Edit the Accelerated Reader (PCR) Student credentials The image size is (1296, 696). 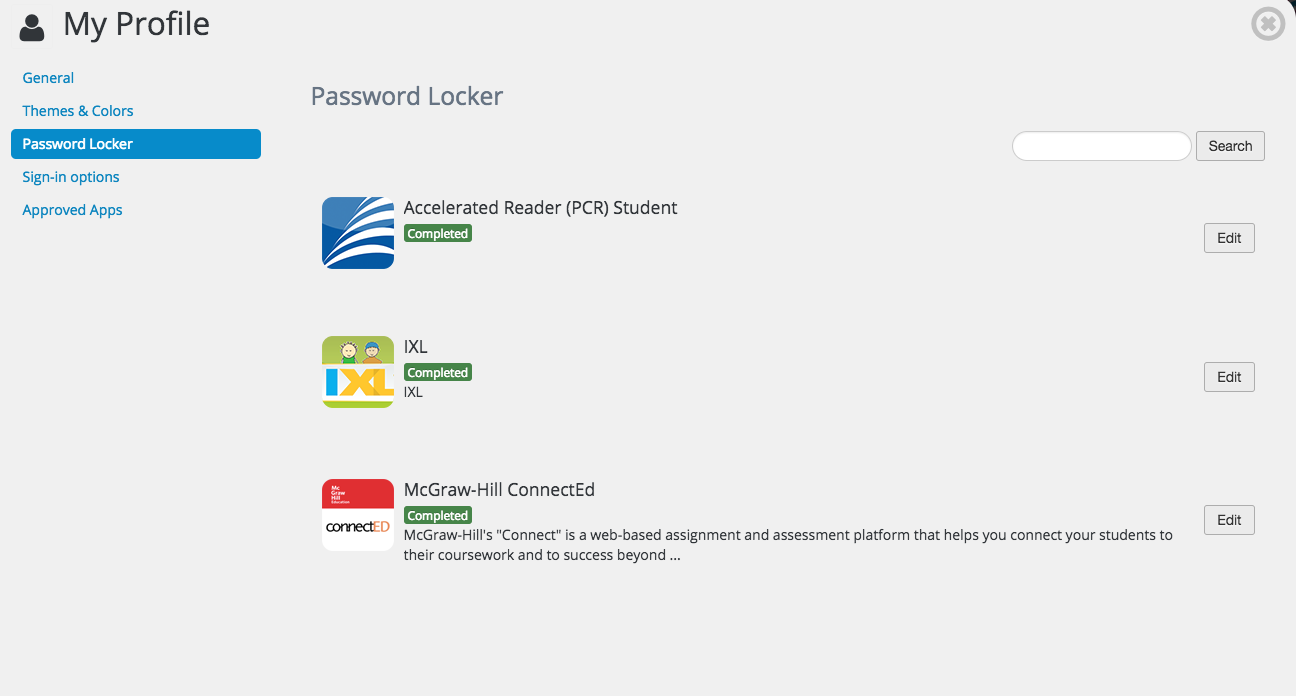pyautogui.click(x=1229, y=238)
